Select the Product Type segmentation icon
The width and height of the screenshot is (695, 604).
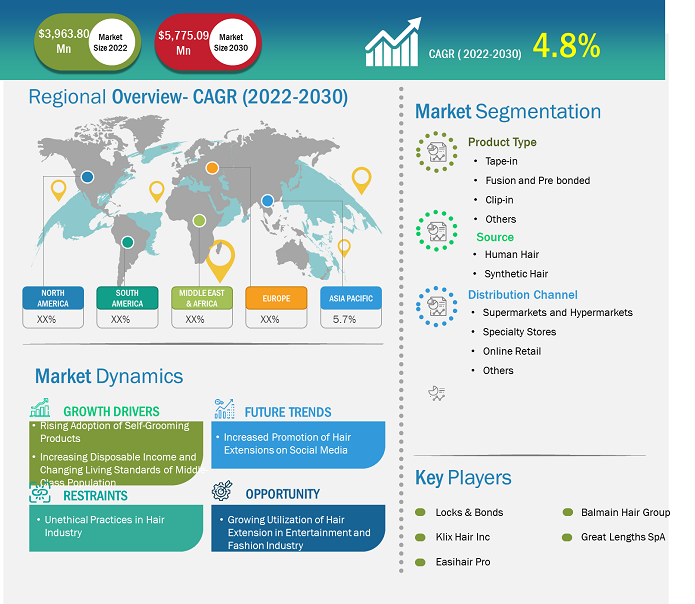point(437,151)
